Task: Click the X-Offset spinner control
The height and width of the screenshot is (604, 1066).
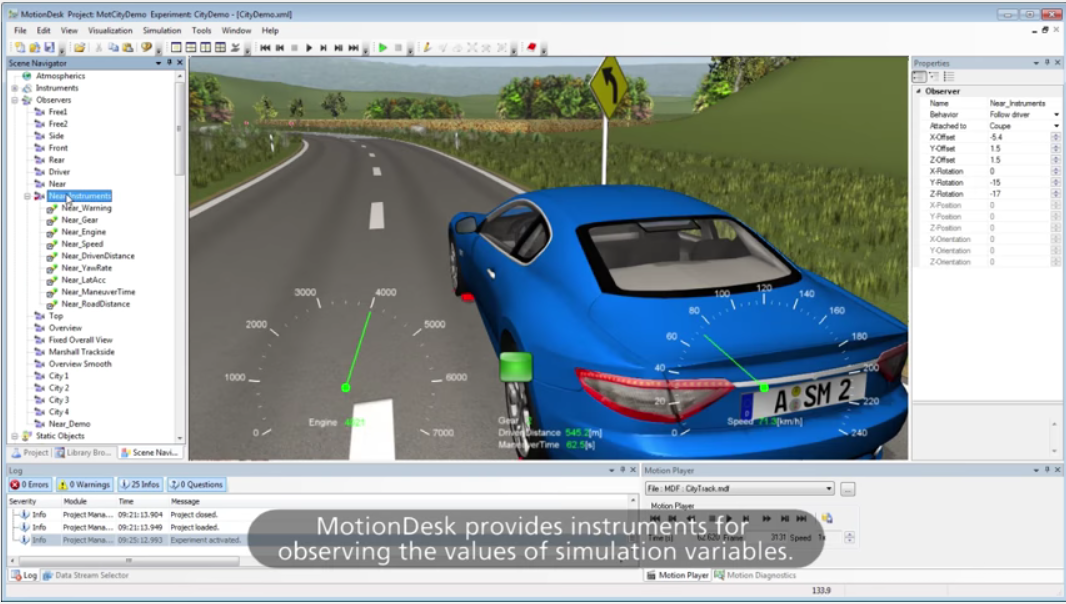Action: coord(1055,137)
